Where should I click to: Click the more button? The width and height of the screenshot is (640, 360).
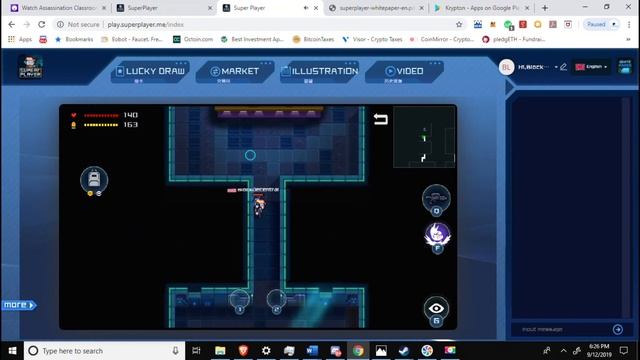tap(19, 305)
